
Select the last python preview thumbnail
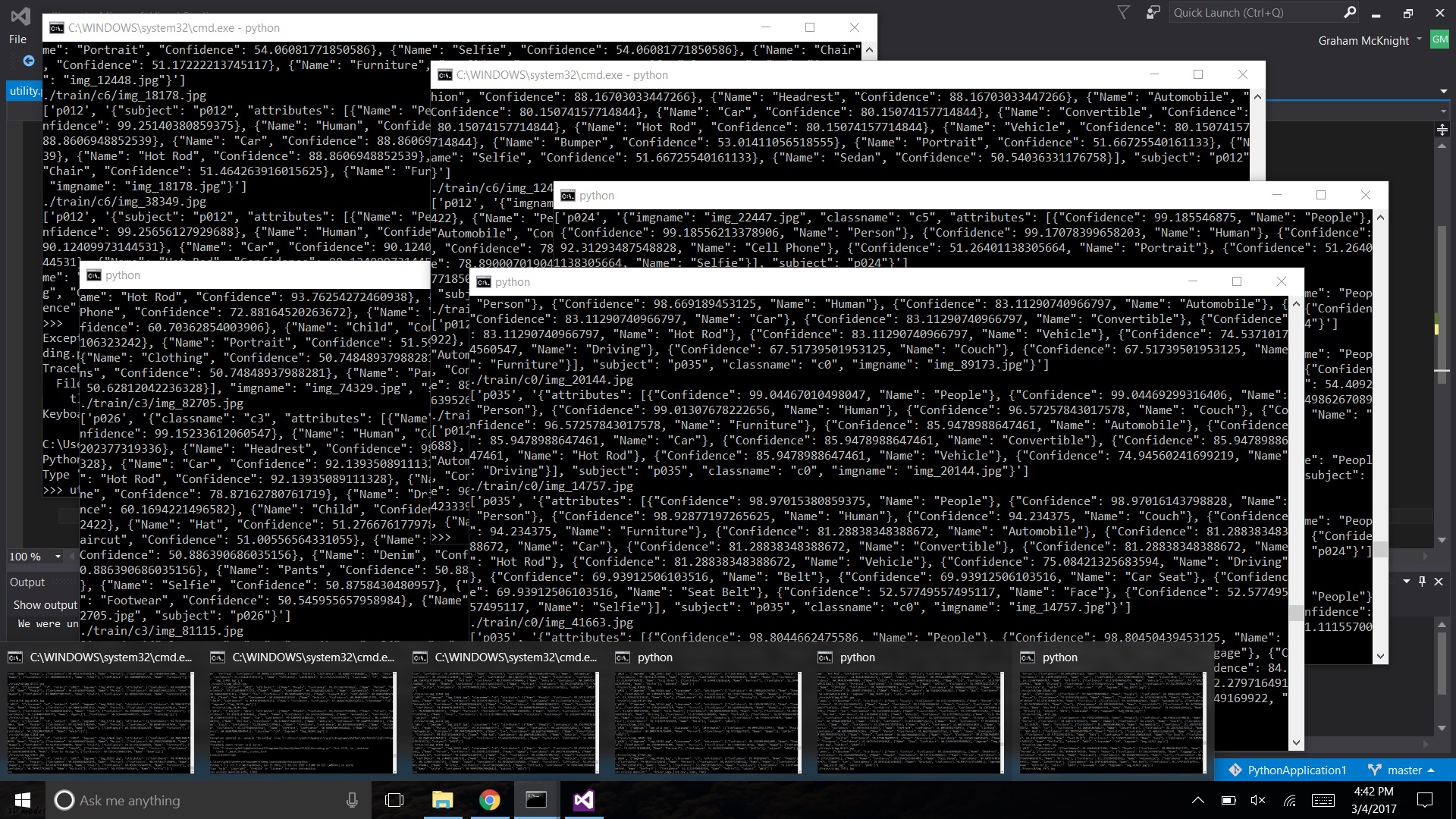[1113, 722]
